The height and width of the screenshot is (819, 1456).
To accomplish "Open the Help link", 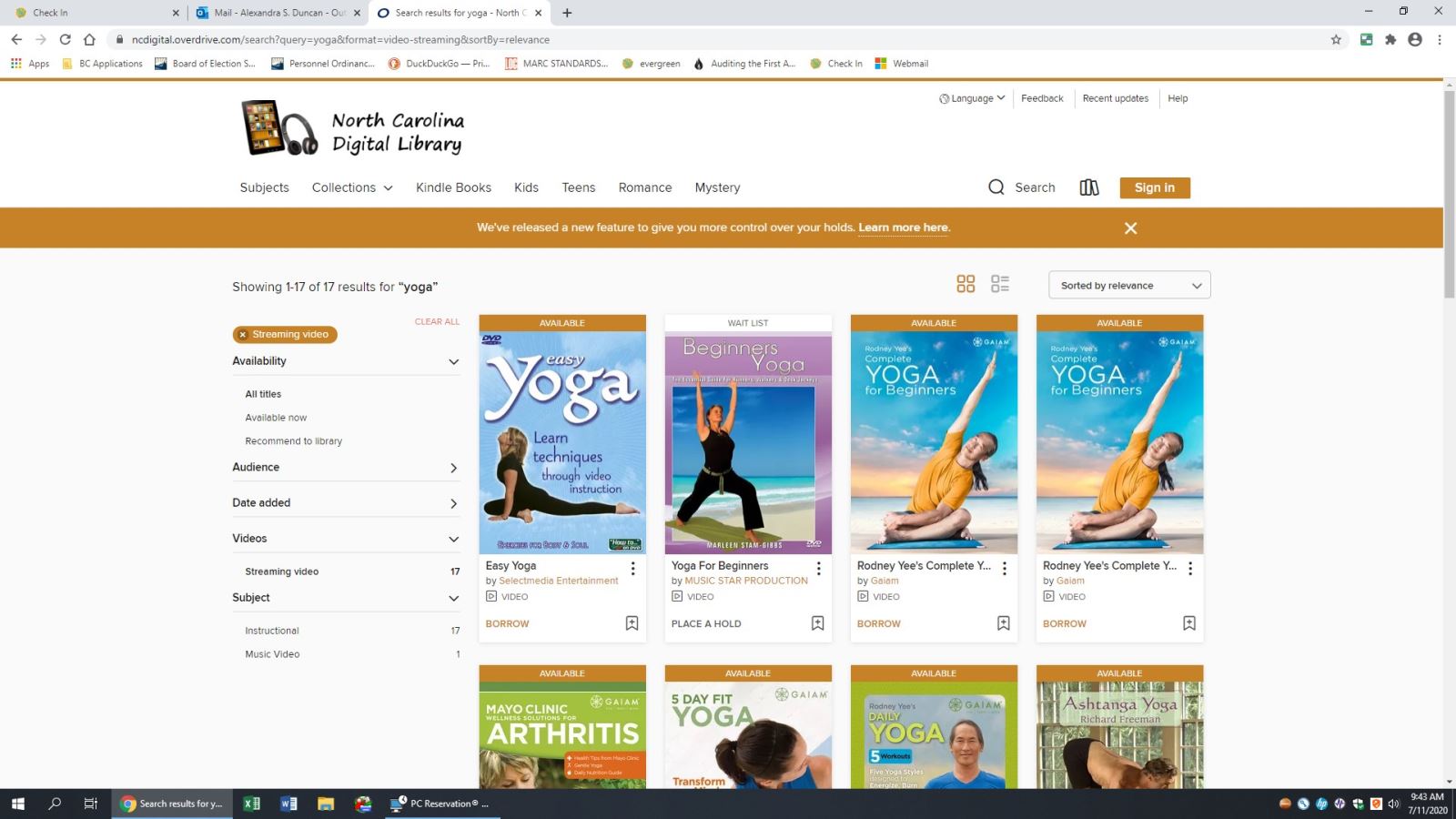I will 1178,98.
